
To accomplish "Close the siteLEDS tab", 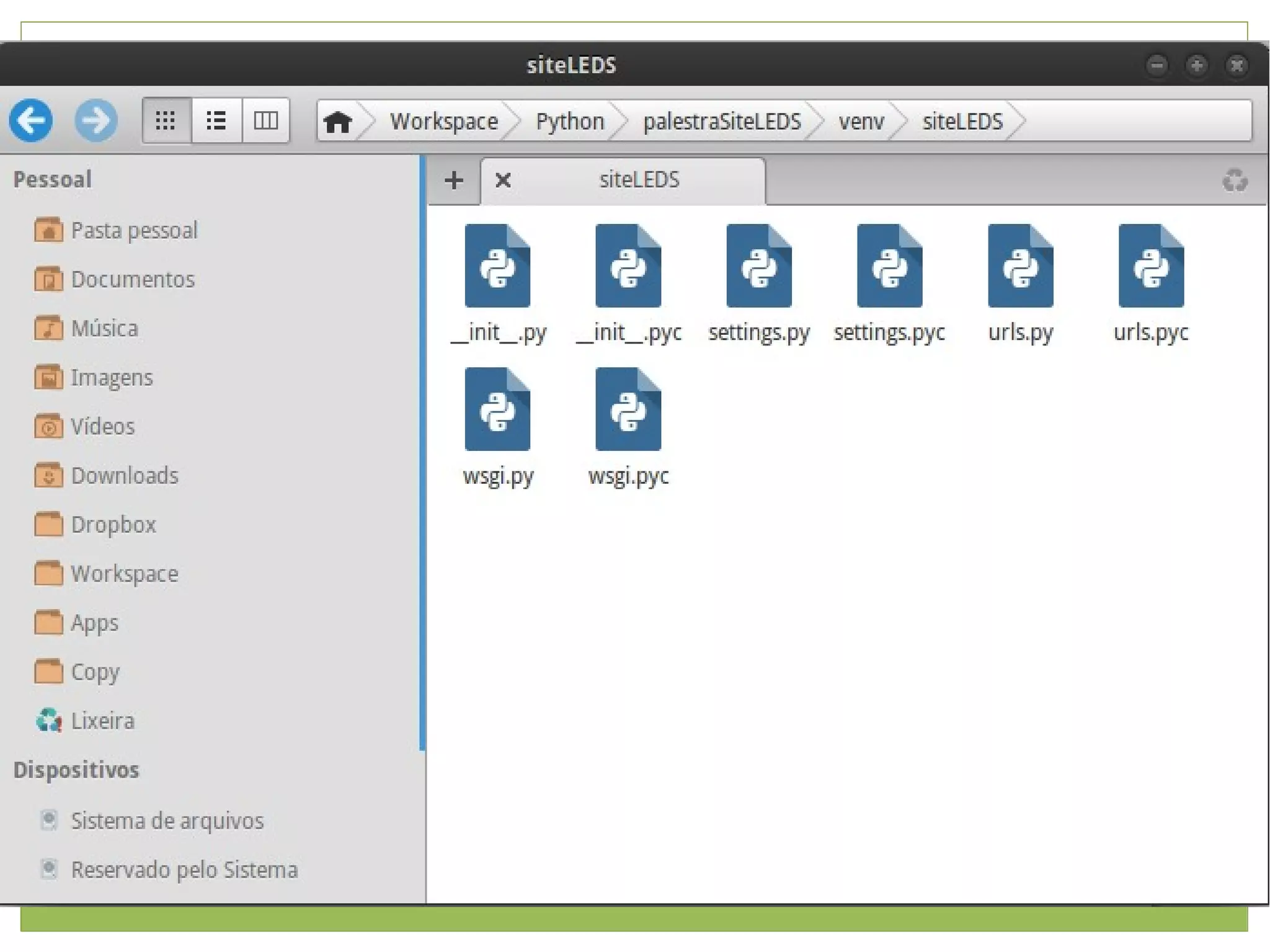I will [x=503, y=180].
